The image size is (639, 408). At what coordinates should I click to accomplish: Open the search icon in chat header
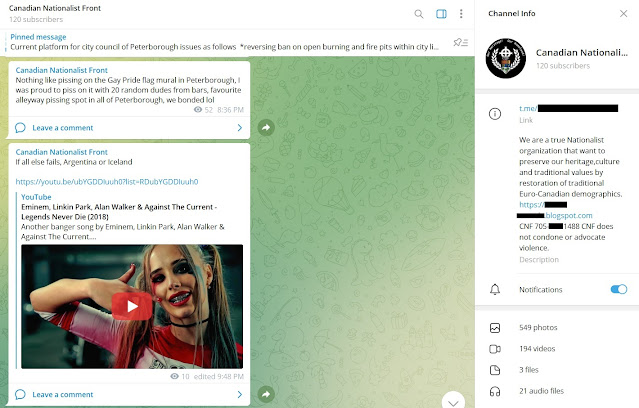(419, 14)
